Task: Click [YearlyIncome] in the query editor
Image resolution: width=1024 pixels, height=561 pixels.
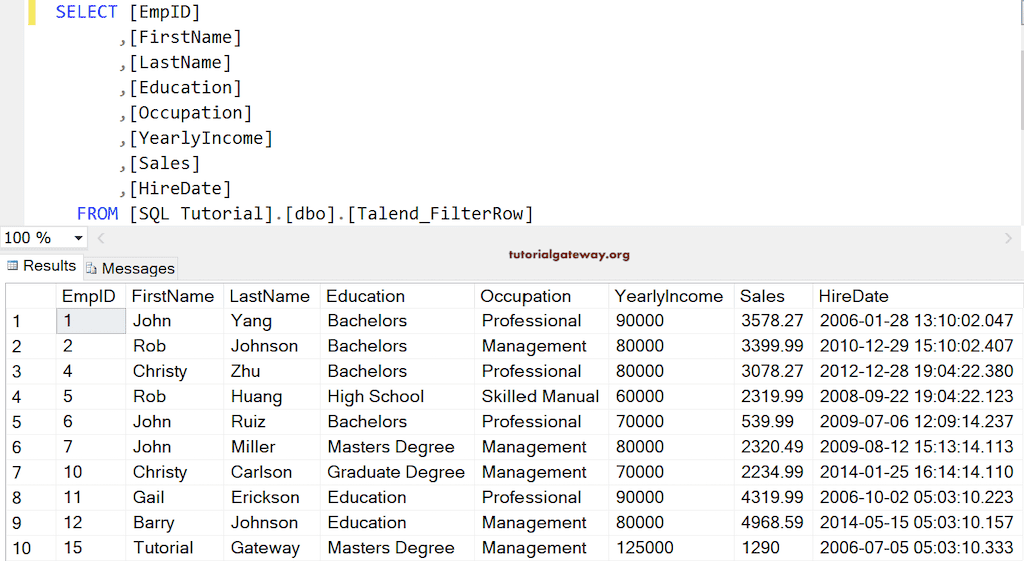Action: [200, 138]
